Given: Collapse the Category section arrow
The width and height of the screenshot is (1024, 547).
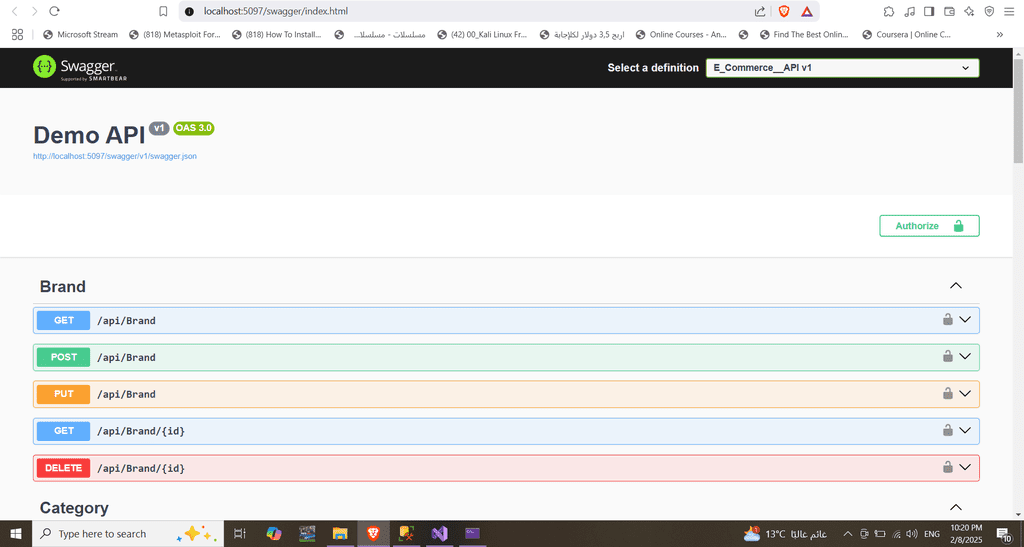Looking at the screenshot, I should point(955,507).
